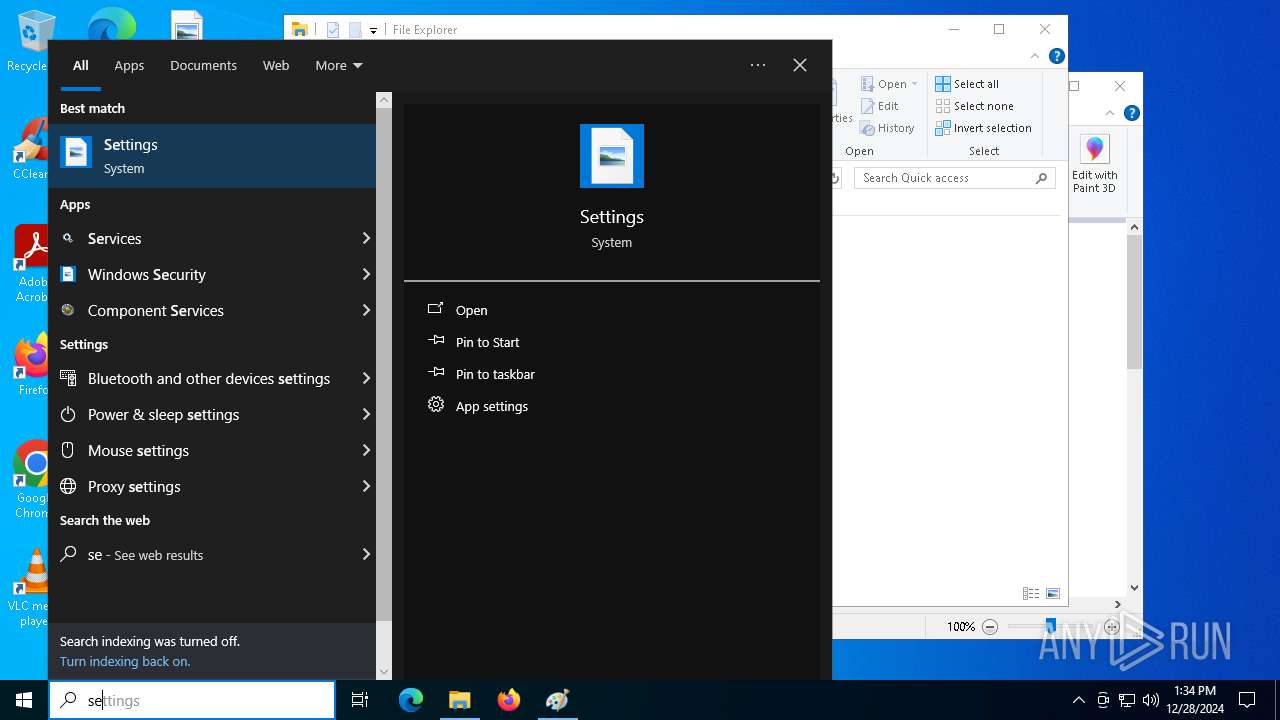Click the volume speaker tray icon
Viewport: 1280px width, 720px height.
pyautogui.click(x=1151, y=700)
